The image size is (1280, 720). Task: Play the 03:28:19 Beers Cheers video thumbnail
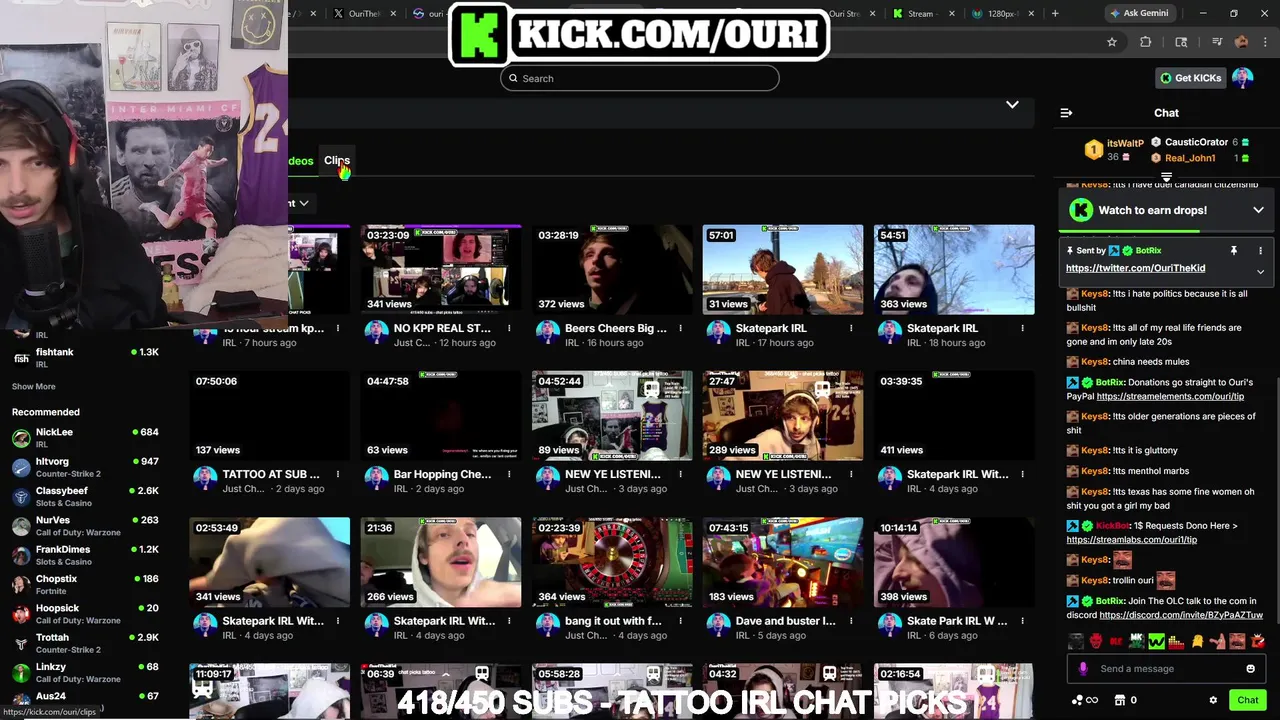coord(612,270)
